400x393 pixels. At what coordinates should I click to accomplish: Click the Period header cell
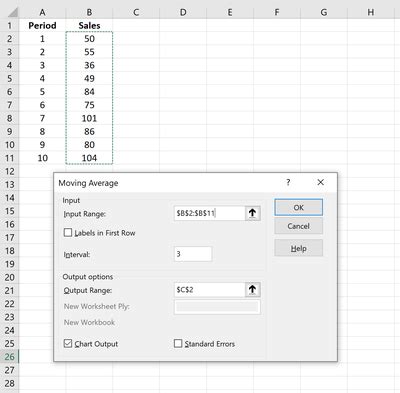42,25
